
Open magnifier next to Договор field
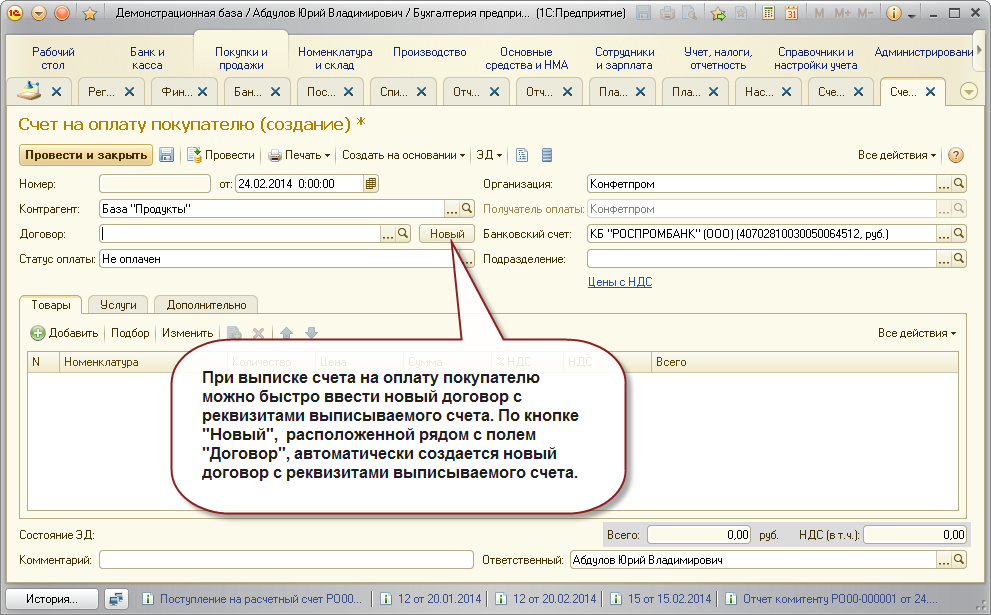[x=404, y=234]
